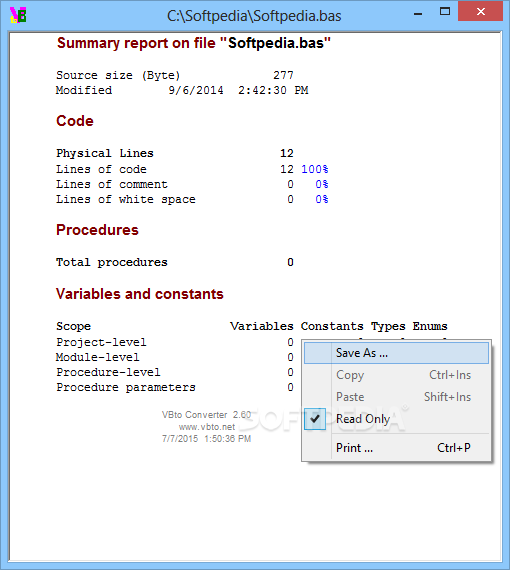510x570 pixels.
Task: Minimize the Softpedia.bas window
Action: 418,14
